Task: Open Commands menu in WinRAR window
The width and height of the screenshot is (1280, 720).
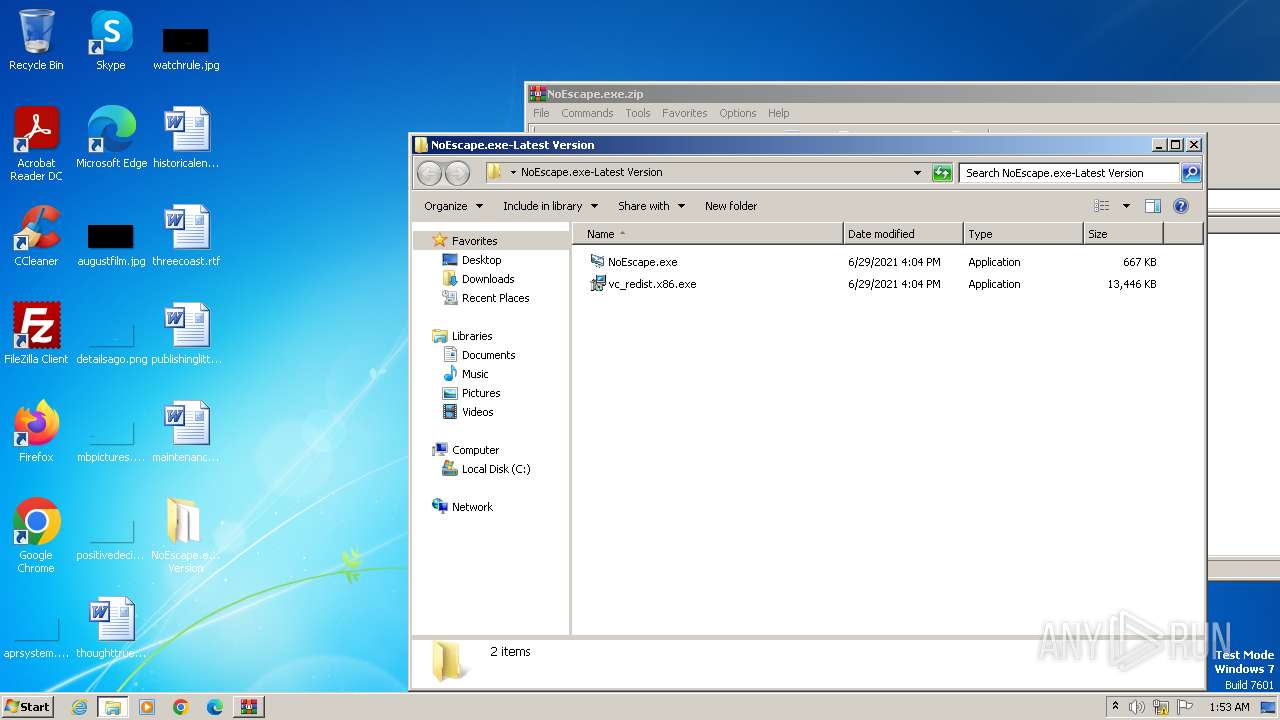Action: tap(587, 113)
